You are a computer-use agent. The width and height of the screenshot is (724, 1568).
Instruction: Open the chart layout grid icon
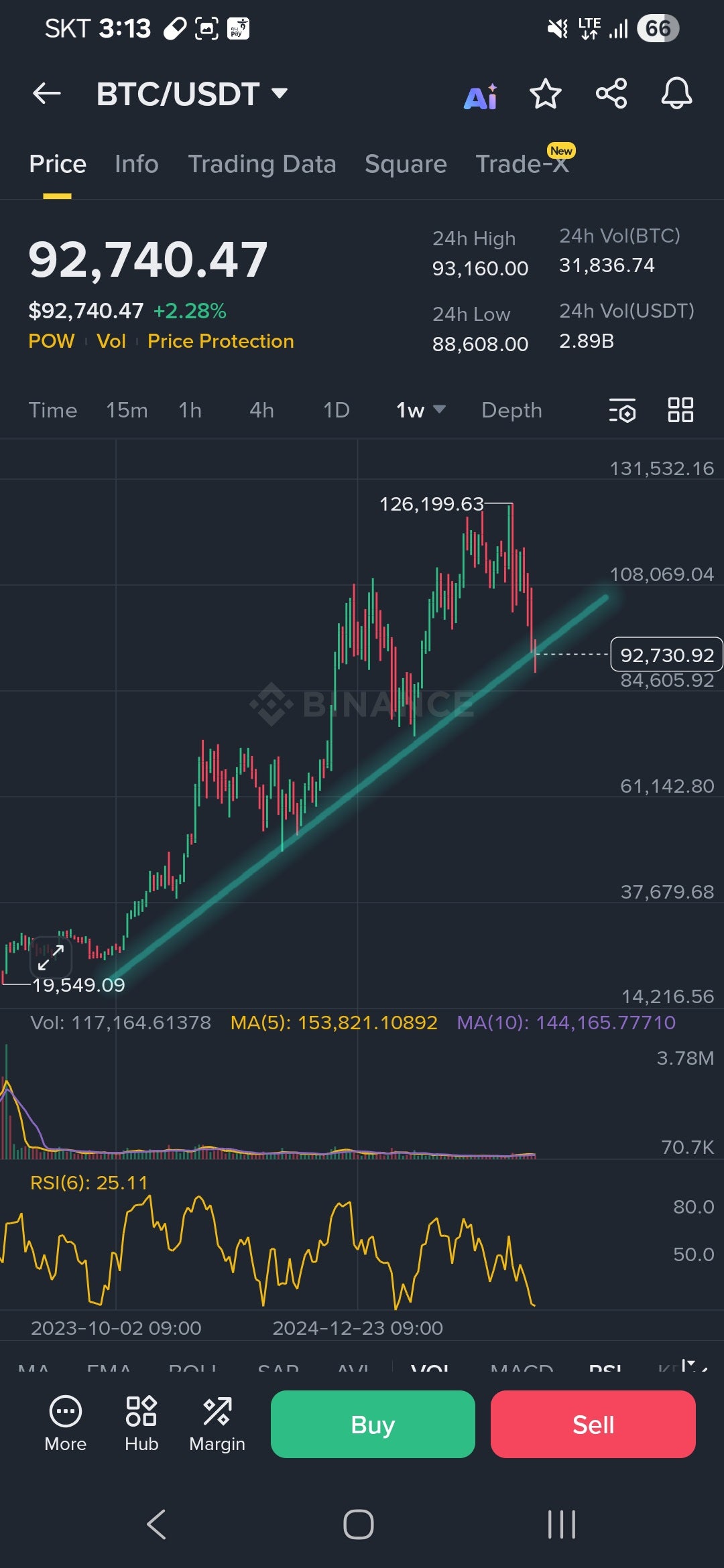[x=680, y=410]
